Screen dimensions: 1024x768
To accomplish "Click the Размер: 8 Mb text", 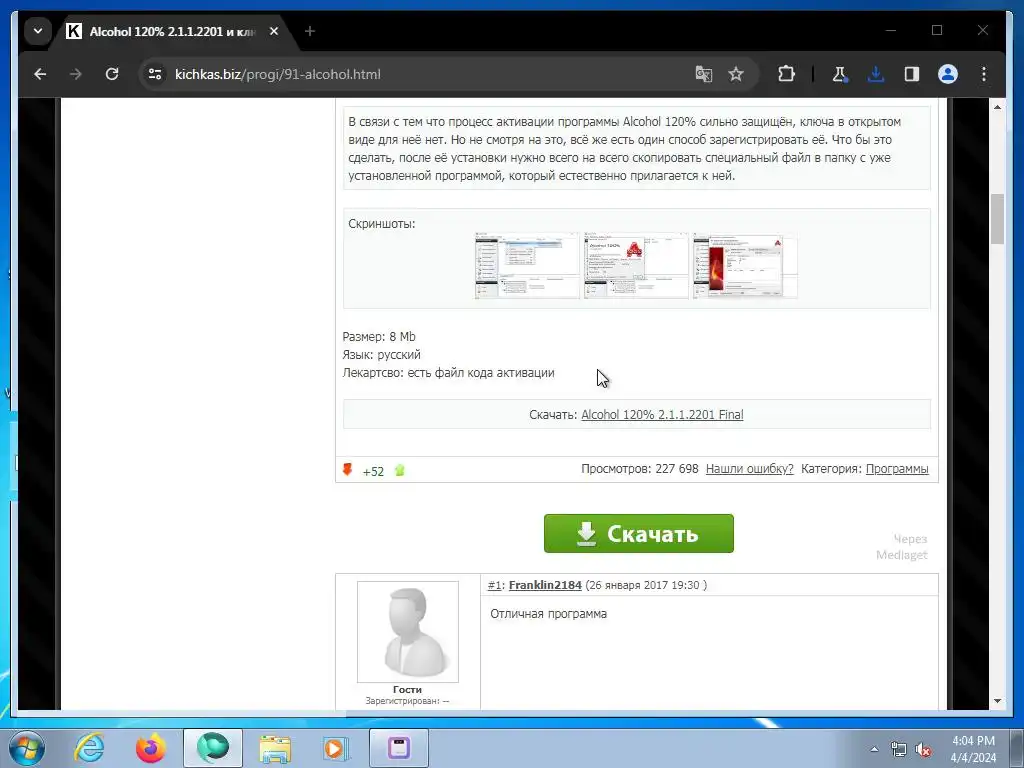I will (x=379, y=337).
